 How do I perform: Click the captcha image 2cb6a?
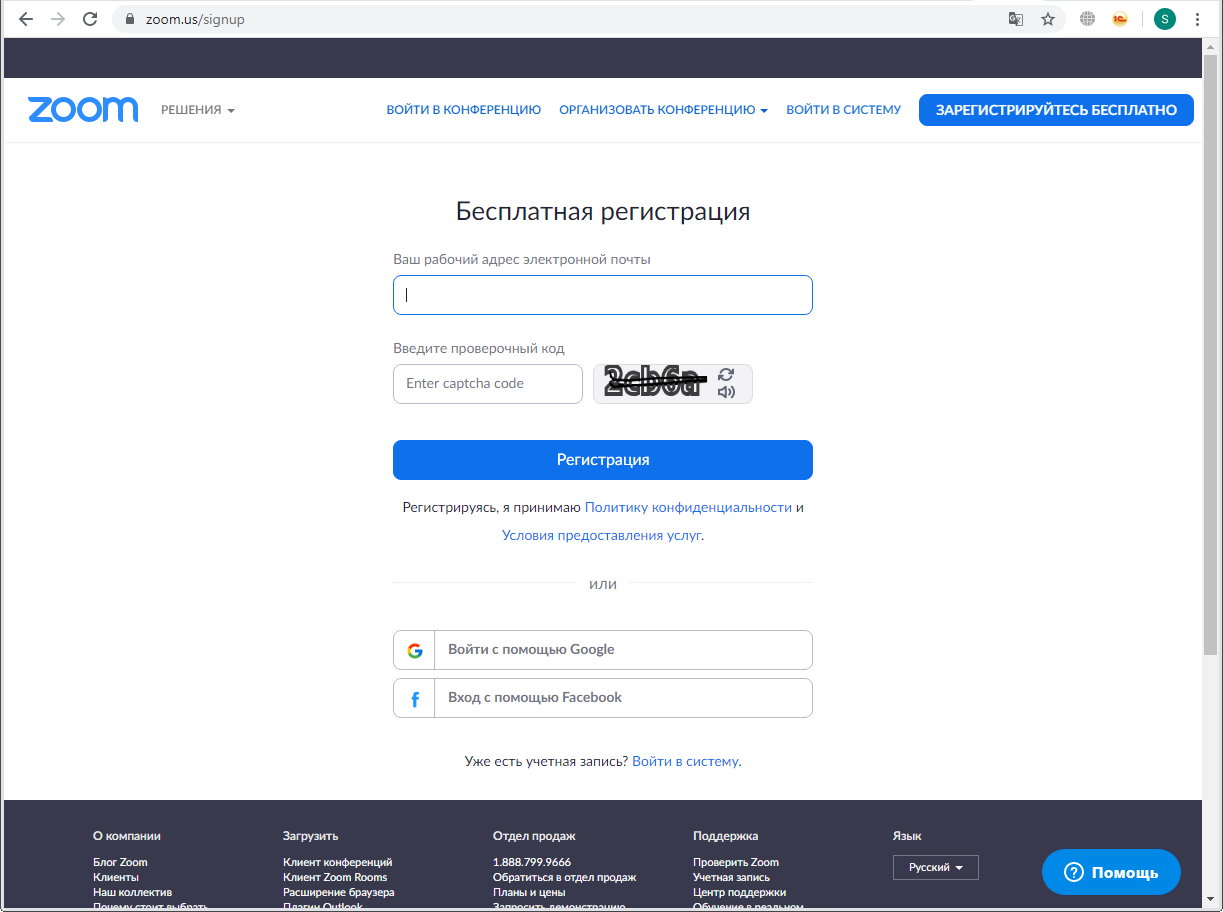(x=656, y=383)
